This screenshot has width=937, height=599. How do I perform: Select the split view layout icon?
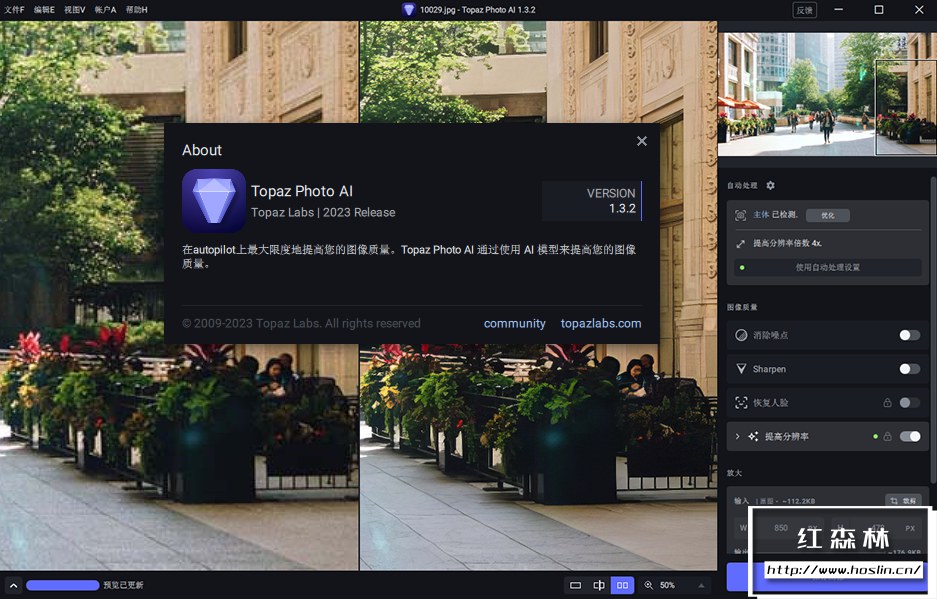599,585
